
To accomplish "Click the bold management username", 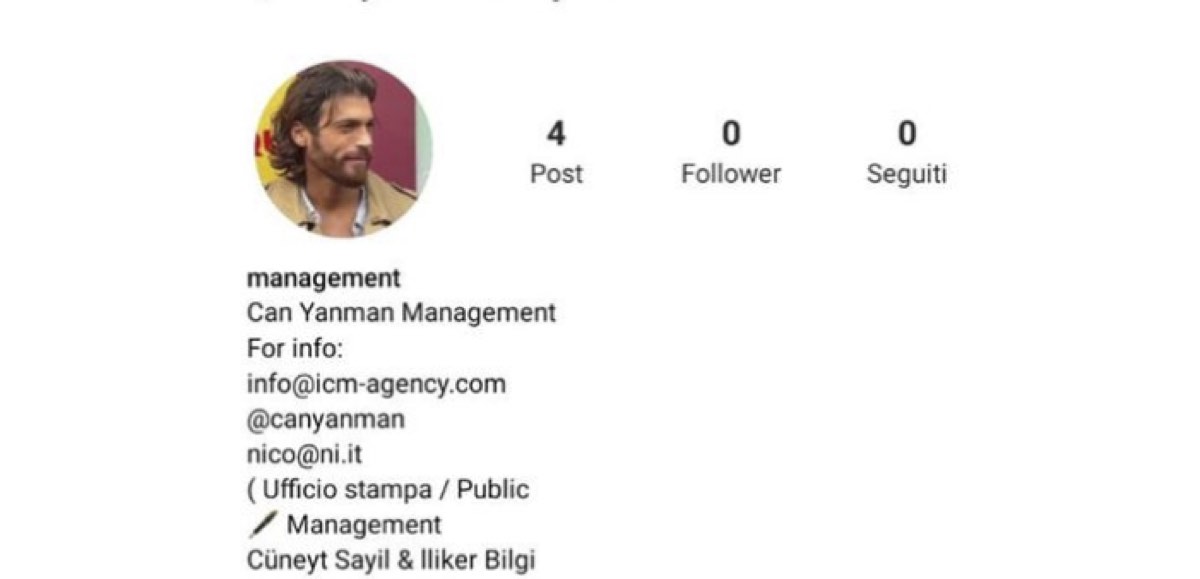I will 323,278.
